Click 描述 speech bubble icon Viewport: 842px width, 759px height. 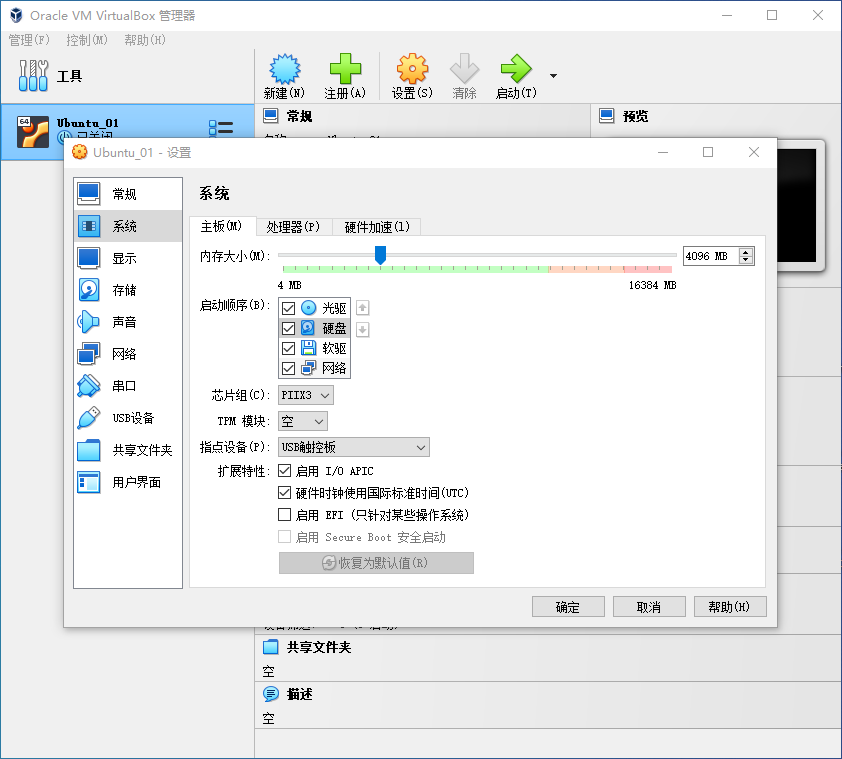point(271,694)
